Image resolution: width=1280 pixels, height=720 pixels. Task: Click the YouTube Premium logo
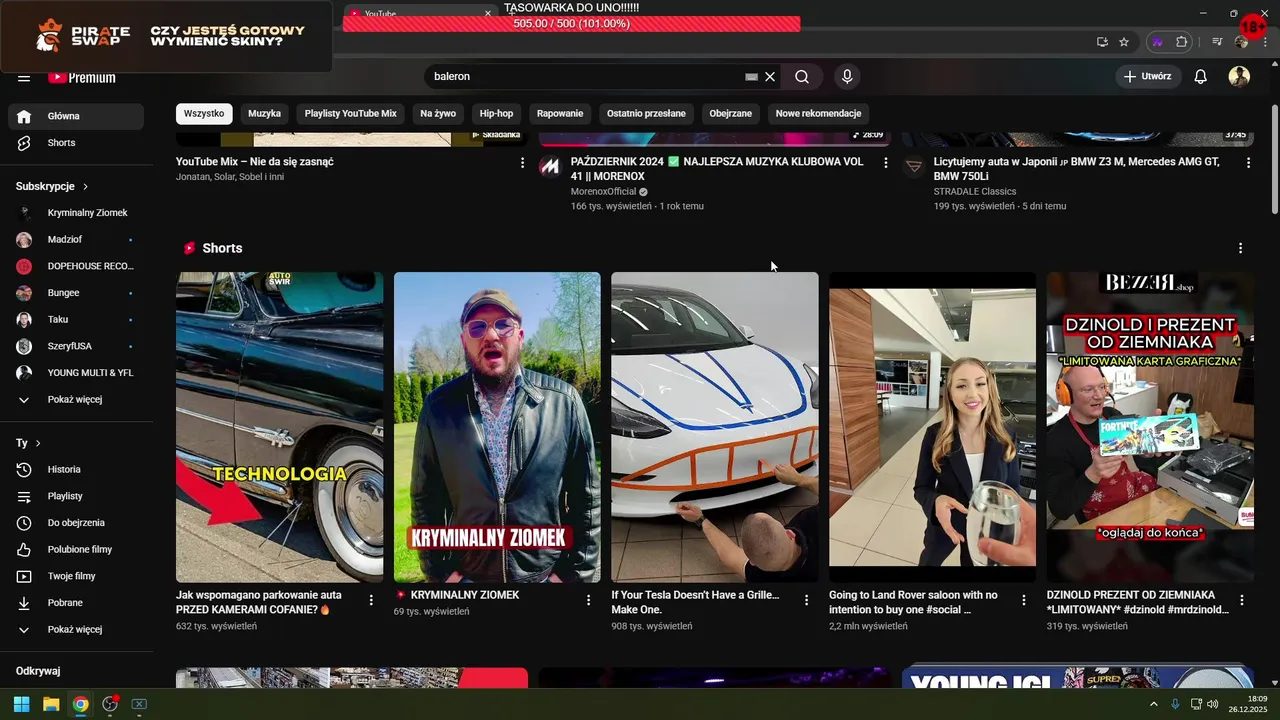click(82, 77)
